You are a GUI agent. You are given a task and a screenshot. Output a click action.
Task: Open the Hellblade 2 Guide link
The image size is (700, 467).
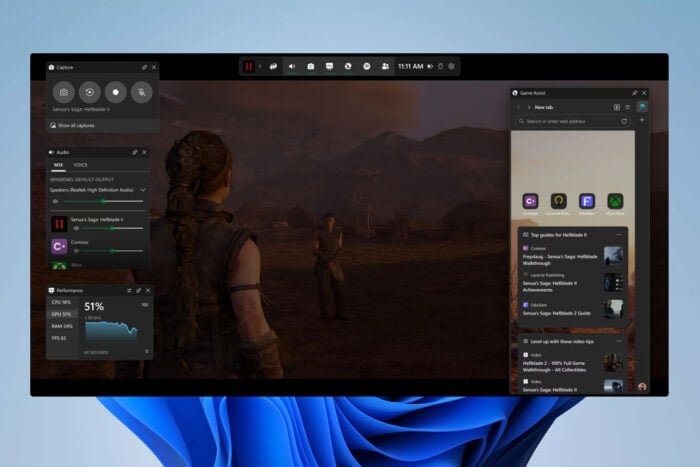click(556, 313)
